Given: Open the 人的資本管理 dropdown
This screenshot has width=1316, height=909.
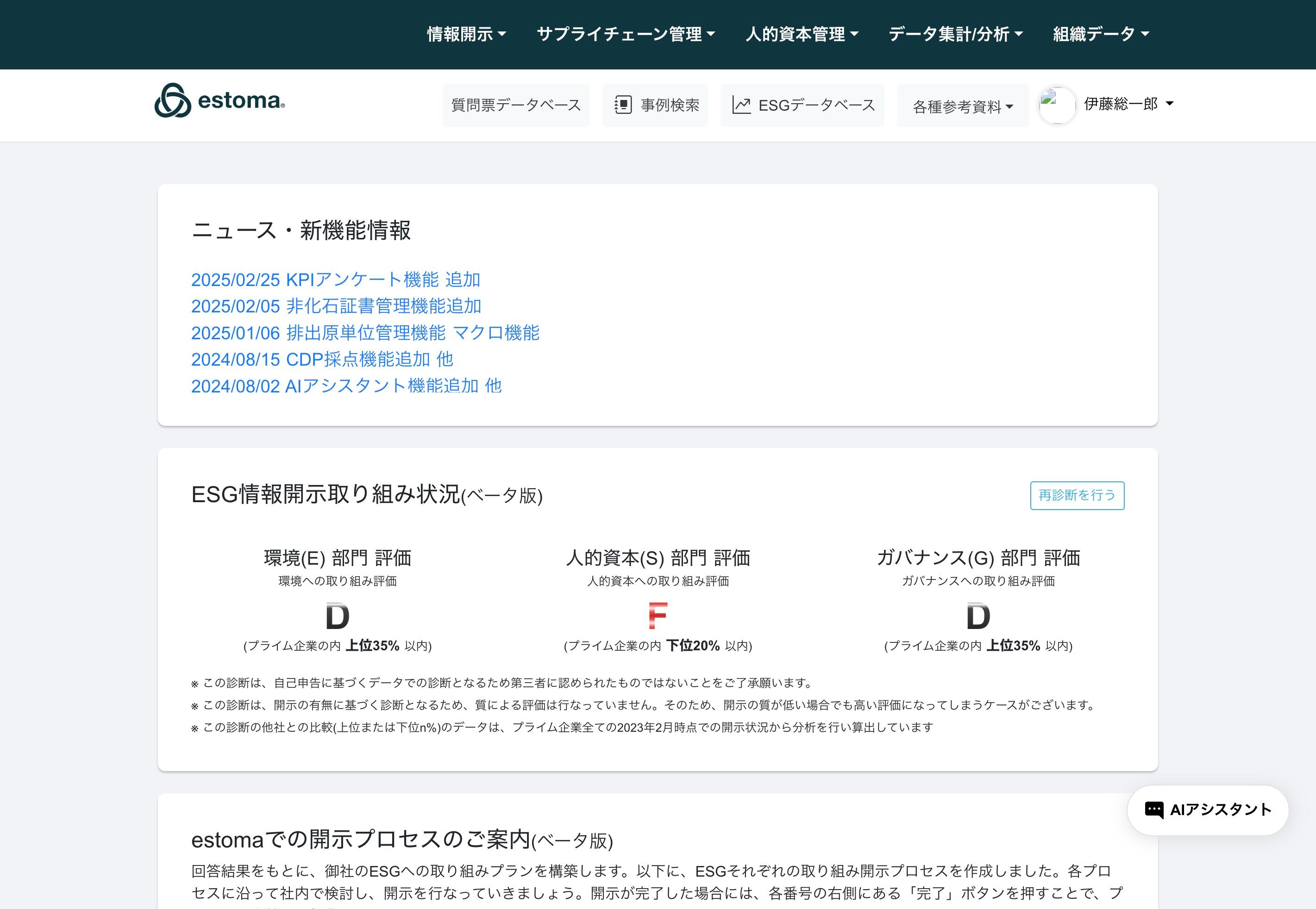Looking at the screenshot, I should (x=802, y=34).
